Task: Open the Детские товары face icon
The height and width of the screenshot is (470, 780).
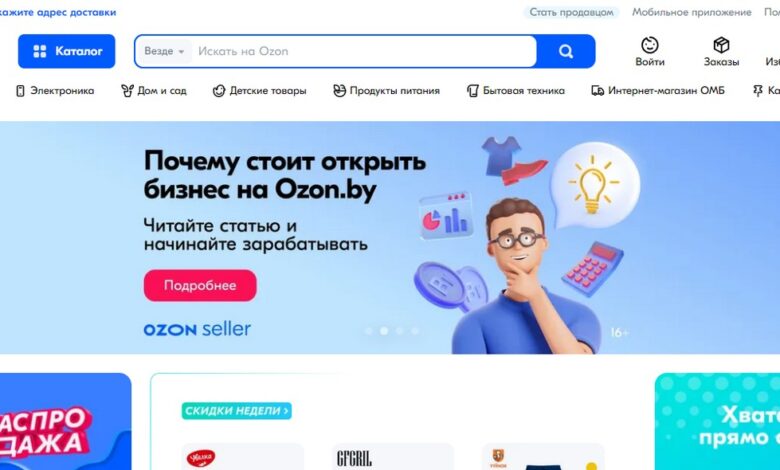Action: [219, 91]
